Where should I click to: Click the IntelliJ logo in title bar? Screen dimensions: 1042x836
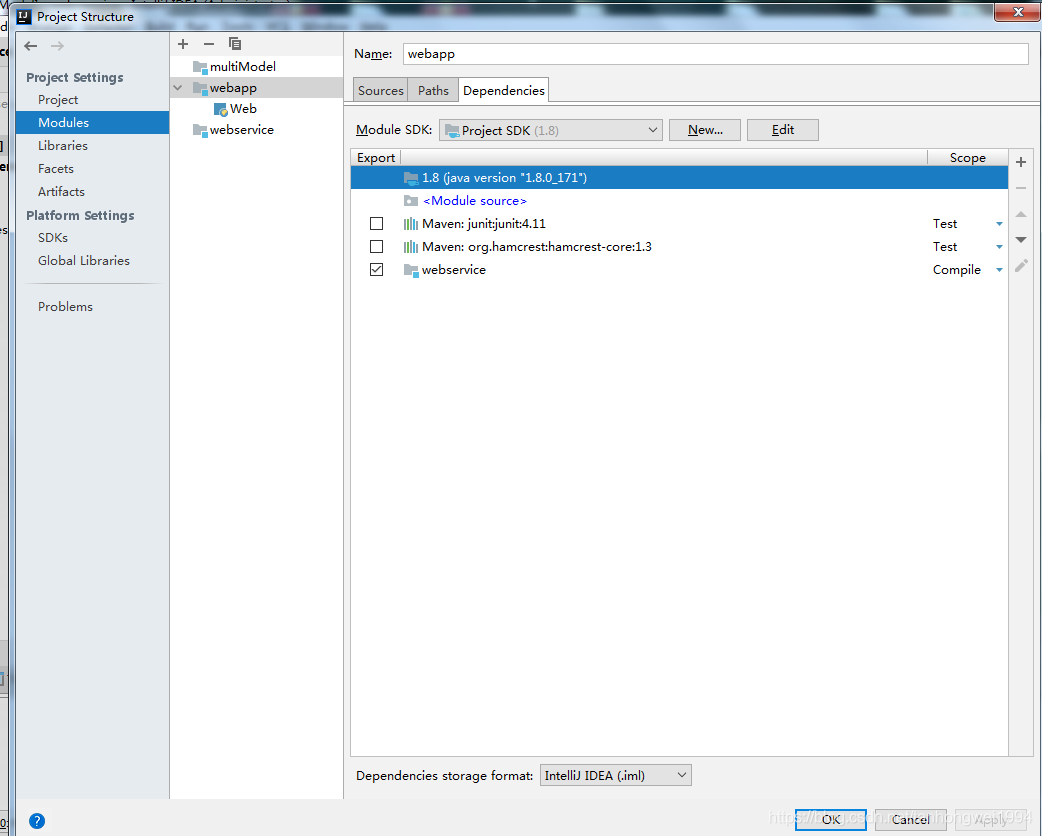24,17
